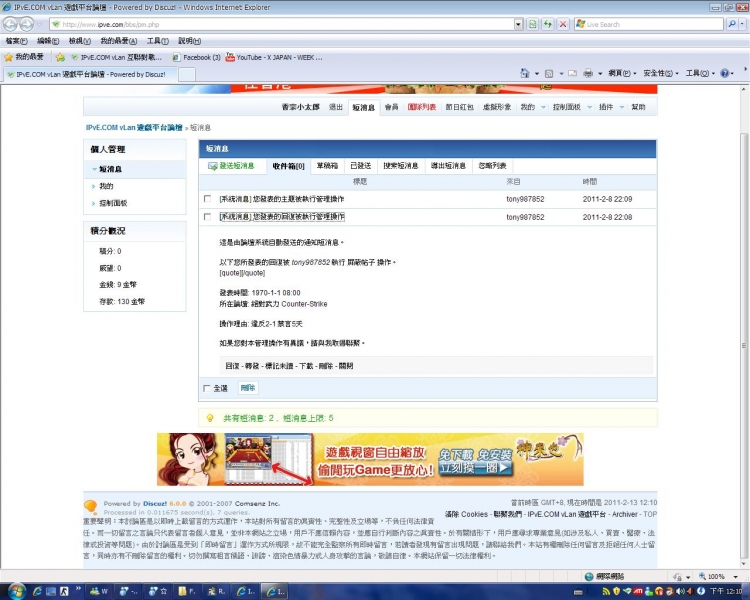Open the 說明 (Help) menu
This screenshot has width=750, height=600.
pos(189,41)
